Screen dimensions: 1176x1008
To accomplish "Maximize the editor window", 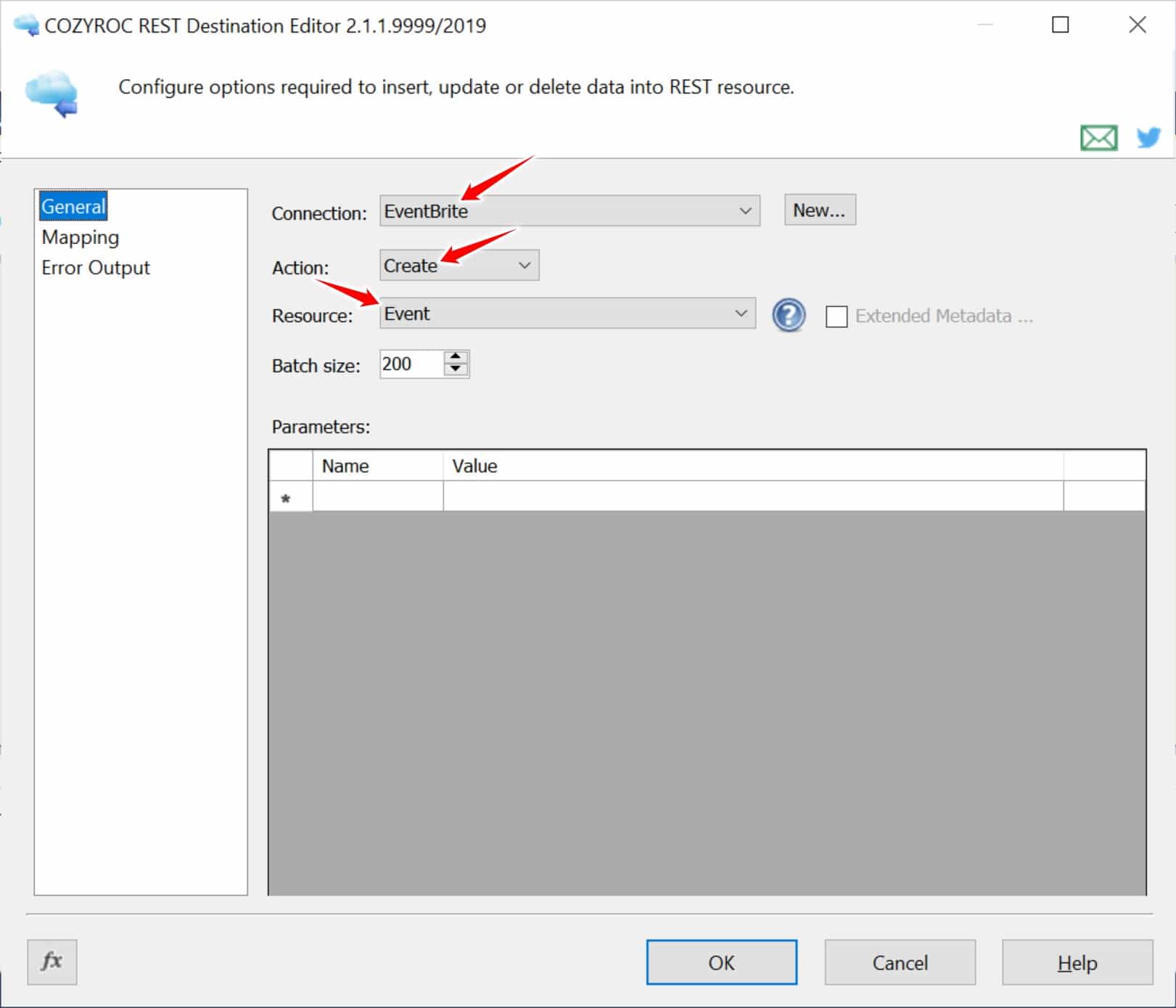I will coord(1061,25).
